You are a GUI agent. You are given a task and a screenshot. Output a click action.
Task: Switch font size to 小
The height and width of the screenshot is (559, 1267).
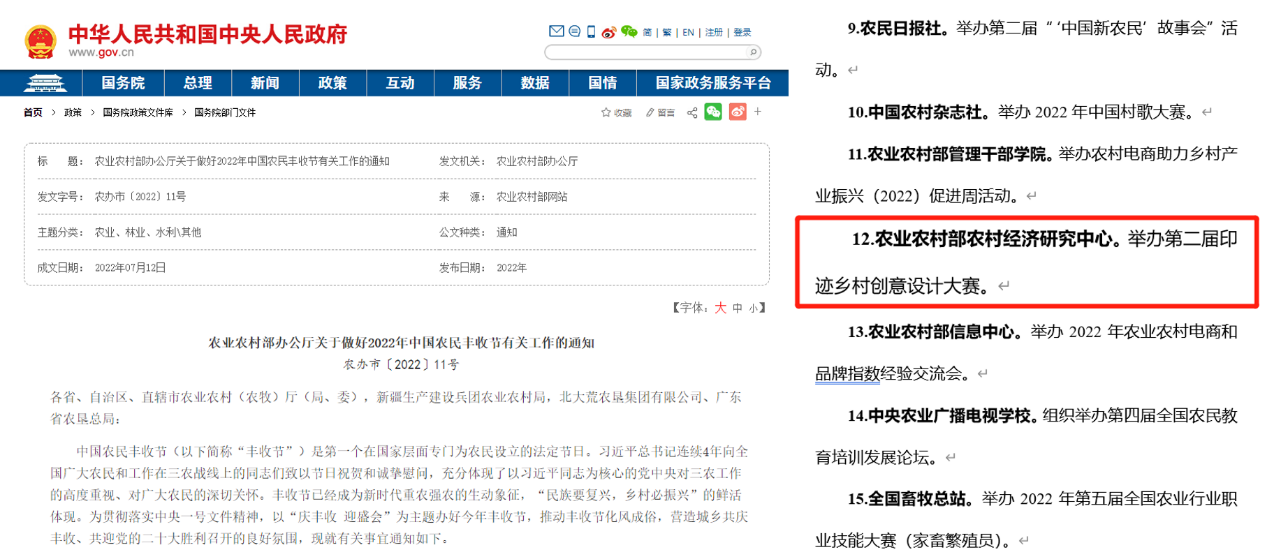(x=753, y=308)
